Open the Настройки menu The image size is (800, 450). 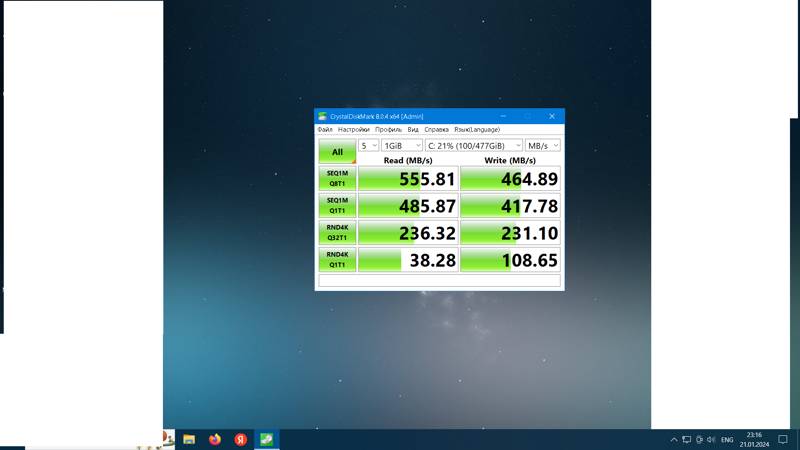(354, 130)
